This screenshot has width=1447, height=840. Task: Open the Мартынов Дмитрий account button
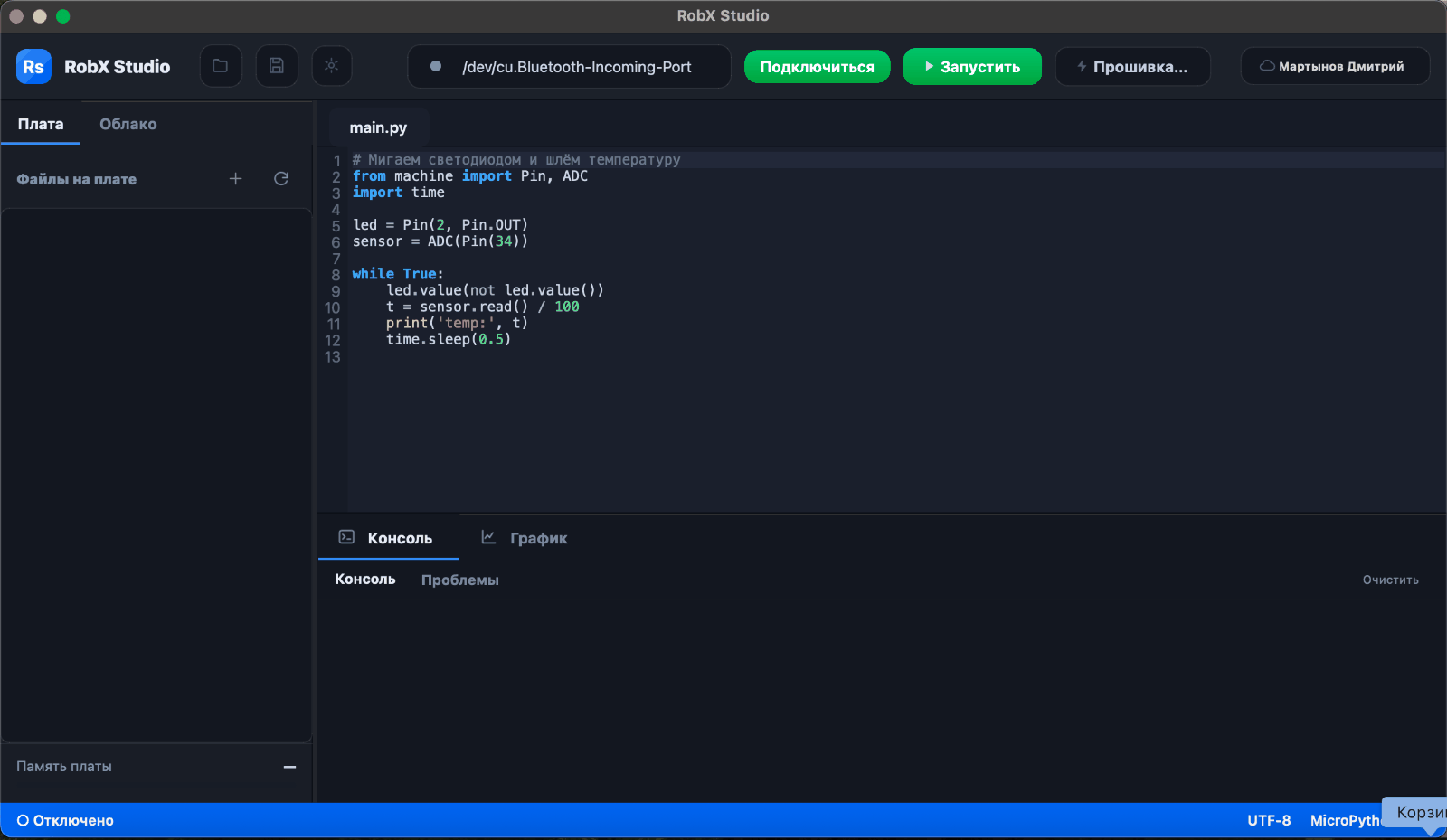coord(1335,66)
